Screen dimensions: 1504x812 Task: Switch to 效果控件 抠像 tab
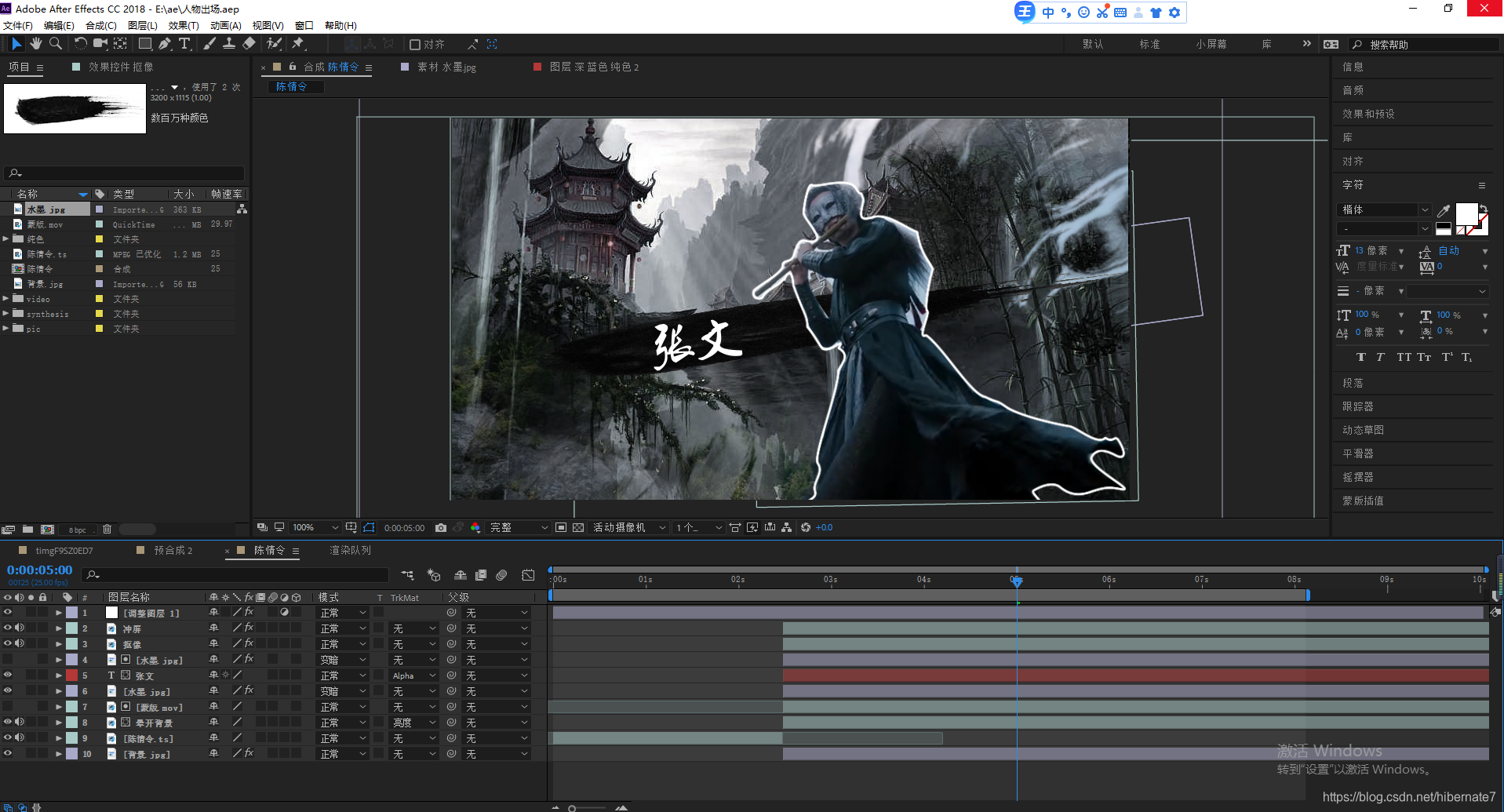click(121, 67)
